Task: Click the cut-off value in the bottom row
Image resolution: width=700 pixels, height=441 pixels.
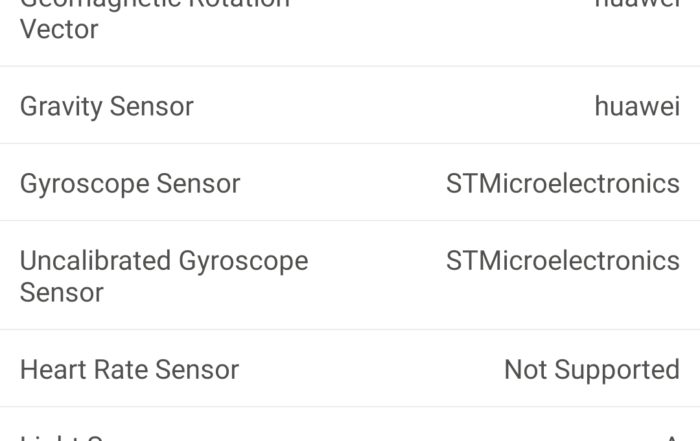Action: click(672, 437)
